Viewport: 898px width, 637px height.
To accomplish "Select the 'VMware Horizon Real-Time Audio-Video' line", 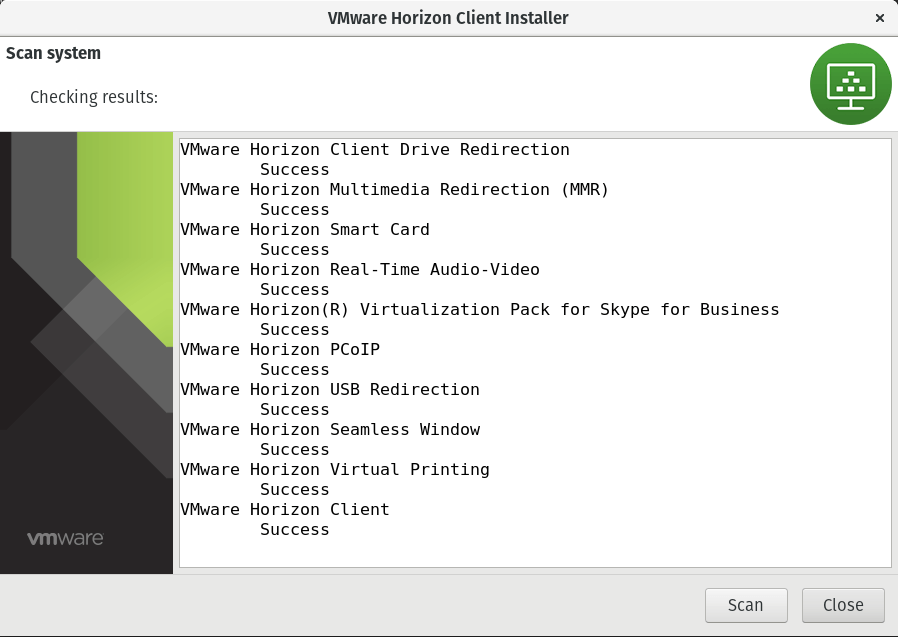I will 360,270.
